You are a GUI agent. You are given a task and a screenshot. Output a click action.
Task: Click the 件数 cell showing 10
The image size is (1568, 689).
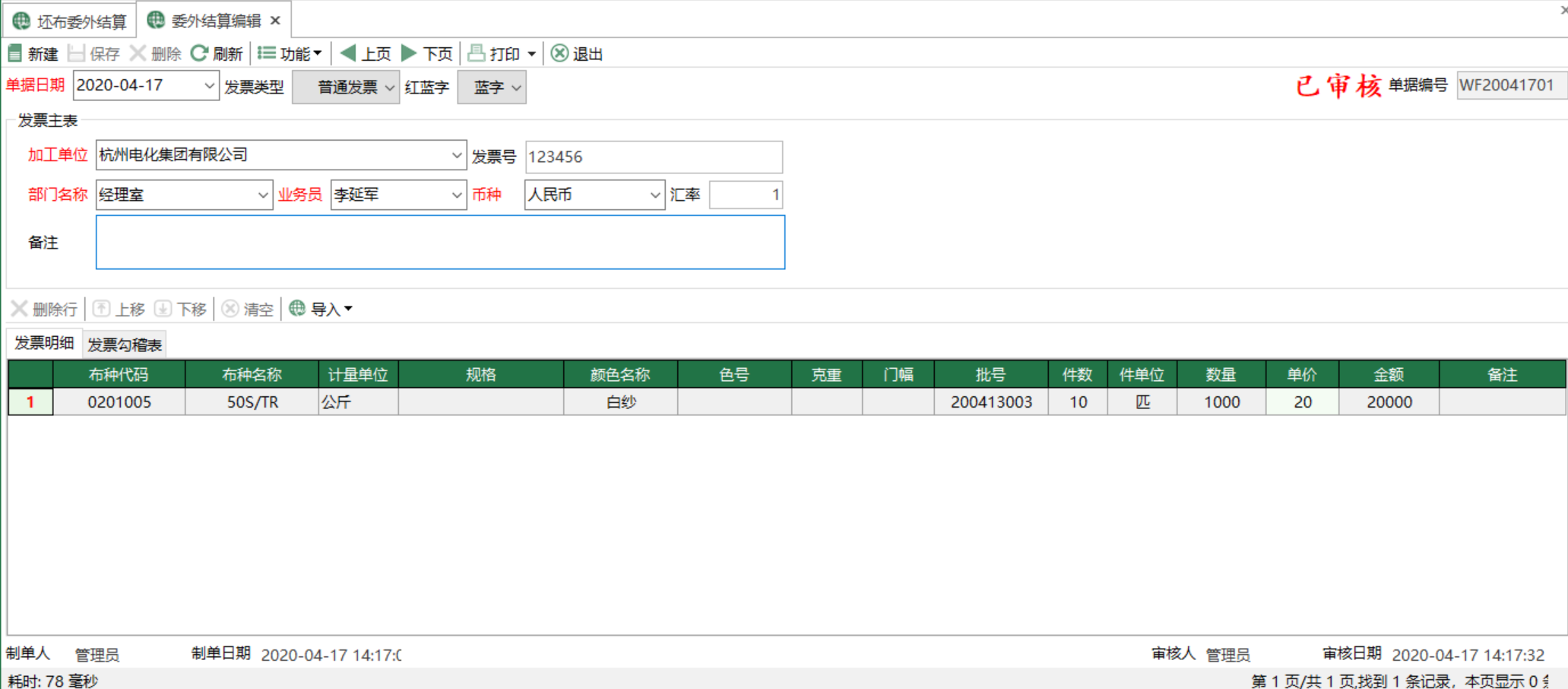pos(1078,402)
